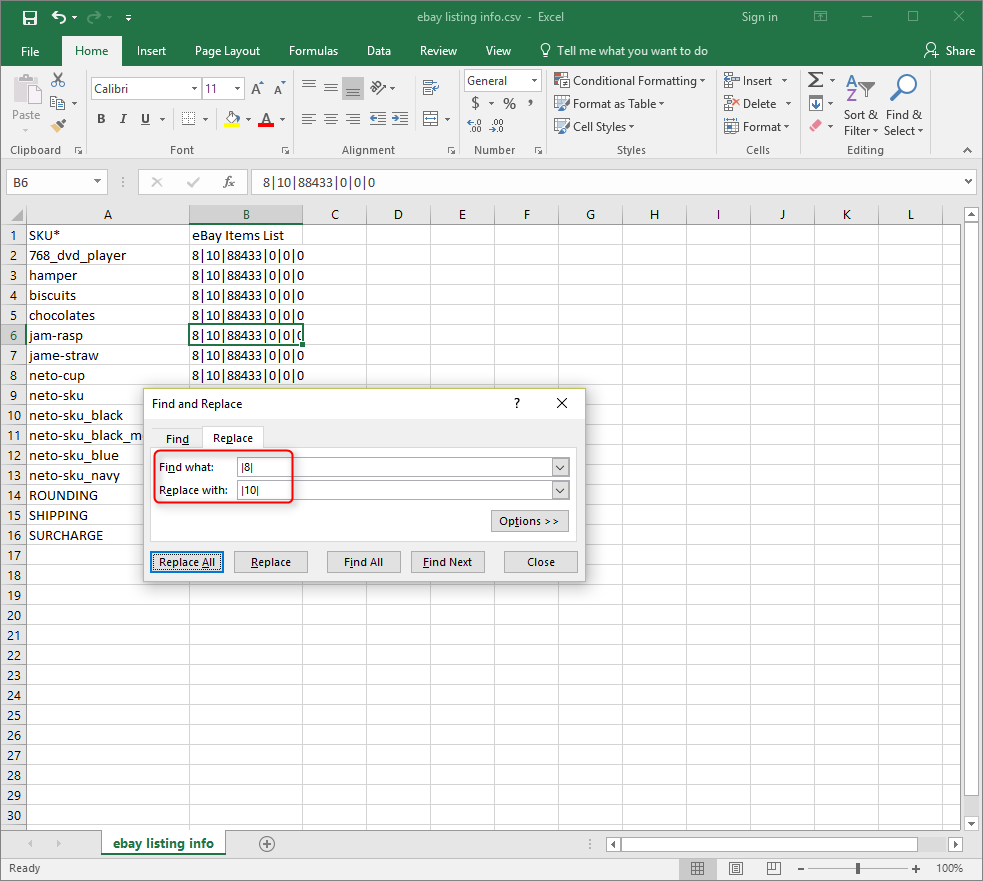The width and height of the screenshot is (983, 881).
Task: Toggle Wrap Text icon
Action: pos(431,87)
